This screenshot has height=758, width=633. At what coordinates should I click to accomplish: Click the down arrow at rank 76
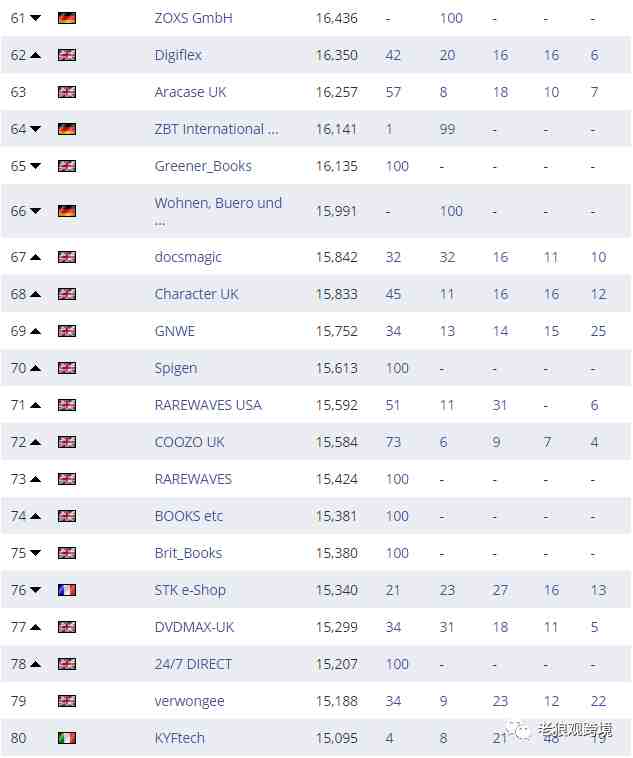click(35, 590)
